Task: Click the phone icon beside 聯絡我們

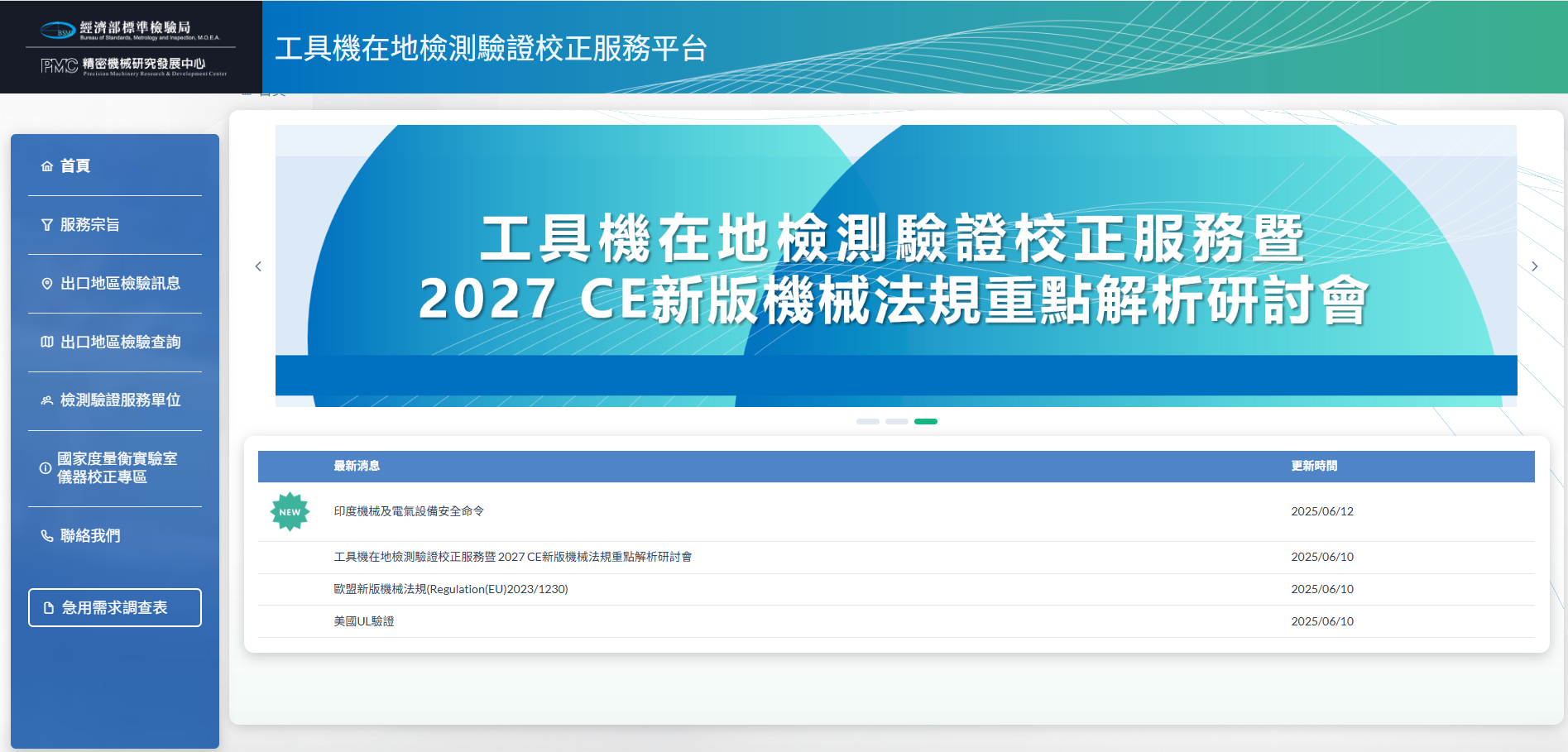Action: click(x=47, y=536)
